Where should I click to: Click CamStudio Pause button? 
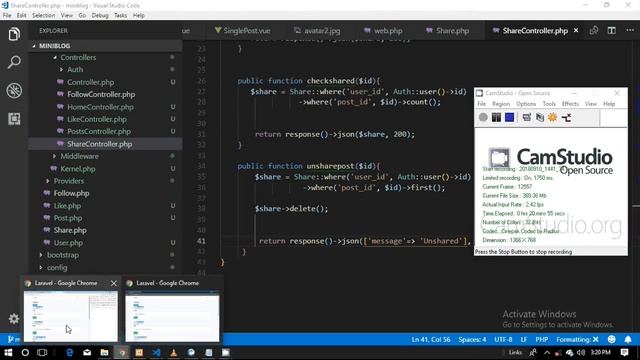496,118
